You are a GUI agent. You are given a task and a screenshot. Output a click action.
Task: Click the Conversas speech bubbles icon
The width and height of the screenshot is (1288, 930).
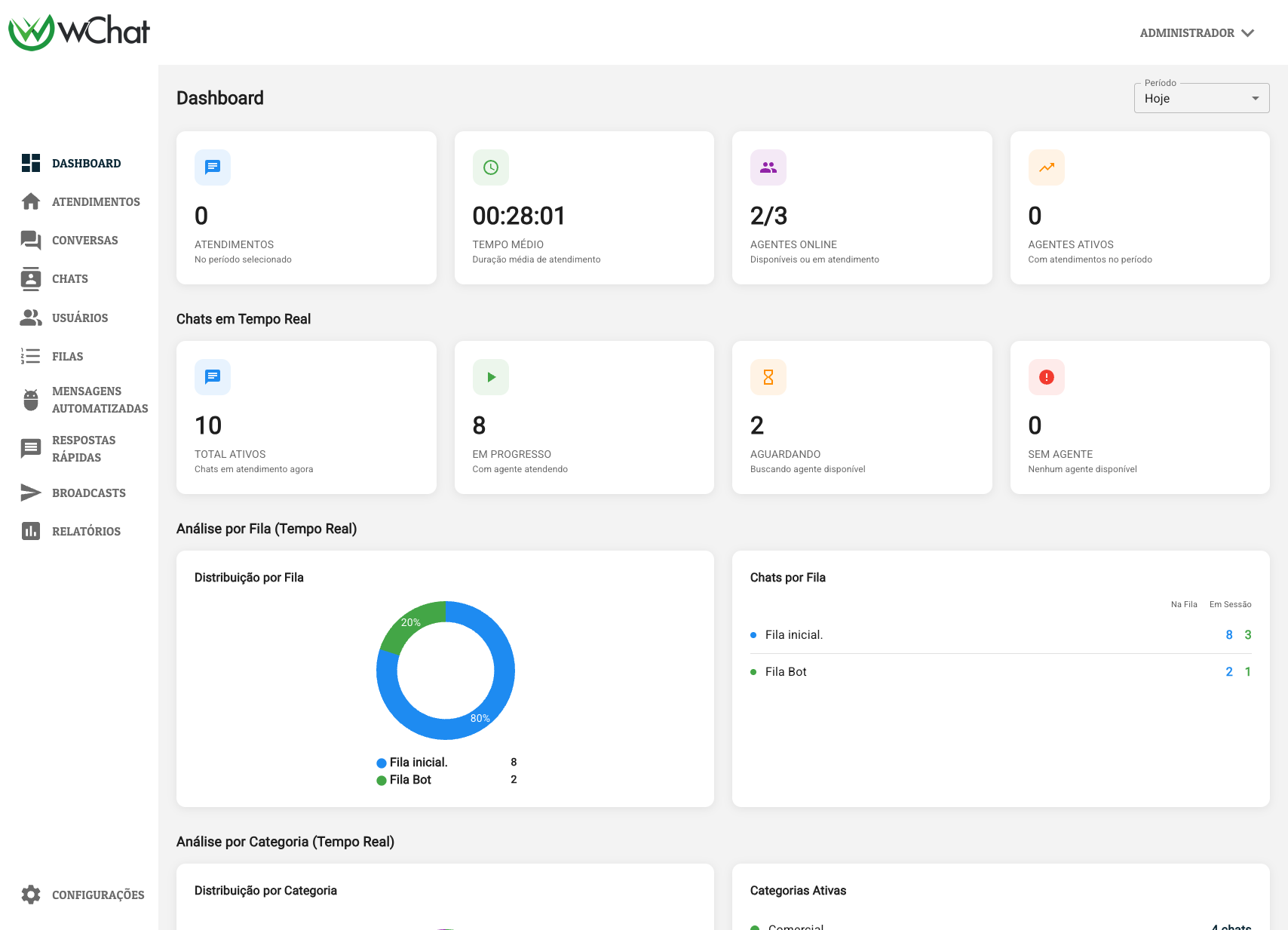pos(31,240)
